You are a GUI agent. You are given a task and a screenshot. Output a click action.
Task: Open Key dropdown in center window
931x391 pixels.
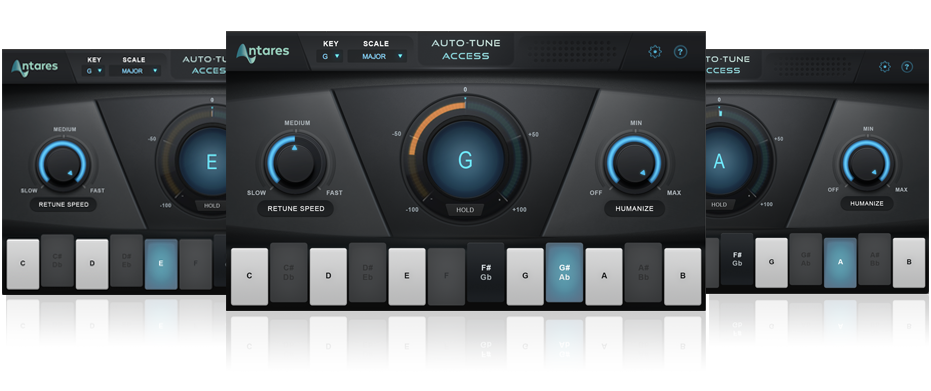[330, 56]
